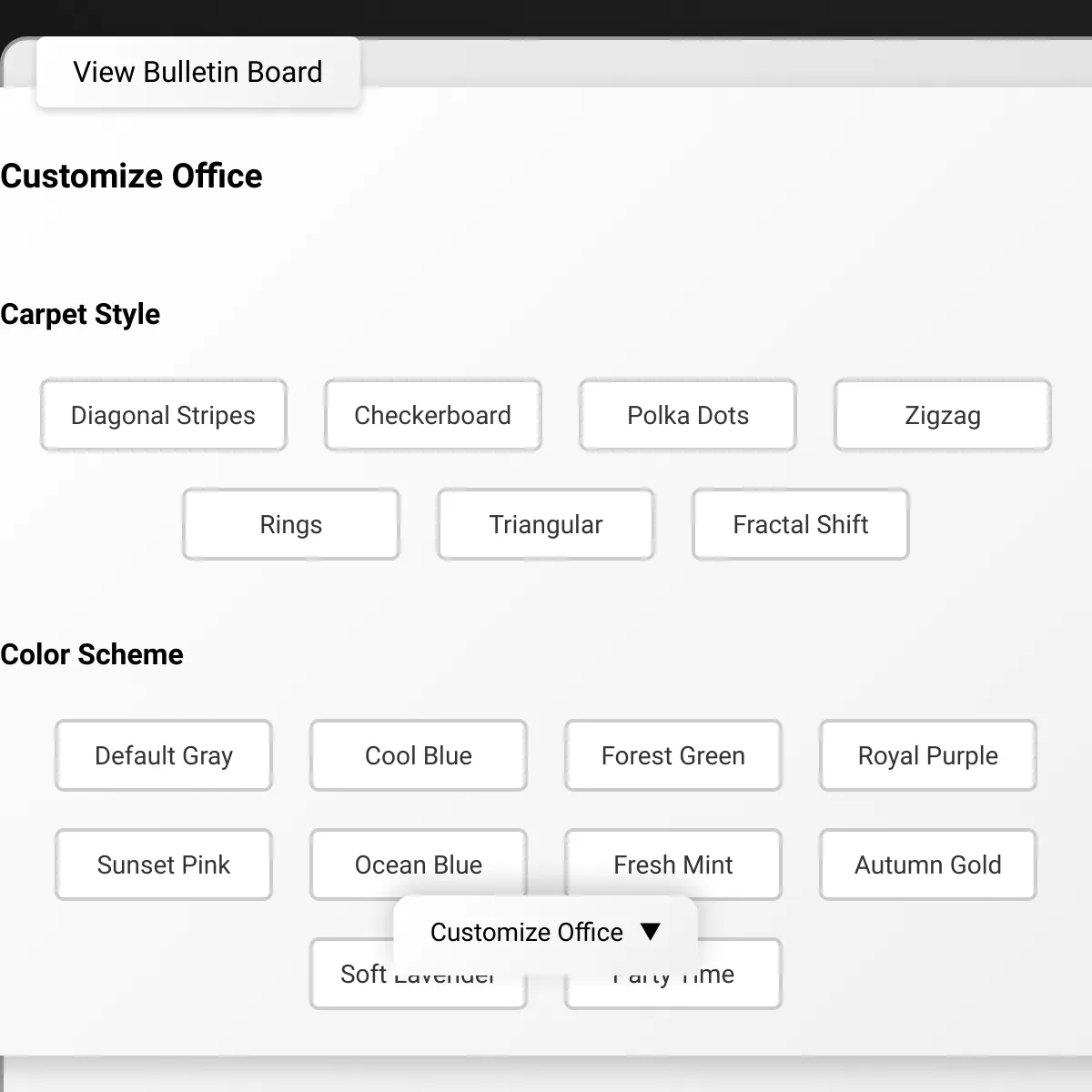Pick the Sunset Pink color scheme
Screen dimensions: 1092x1092
click(164, 864)
